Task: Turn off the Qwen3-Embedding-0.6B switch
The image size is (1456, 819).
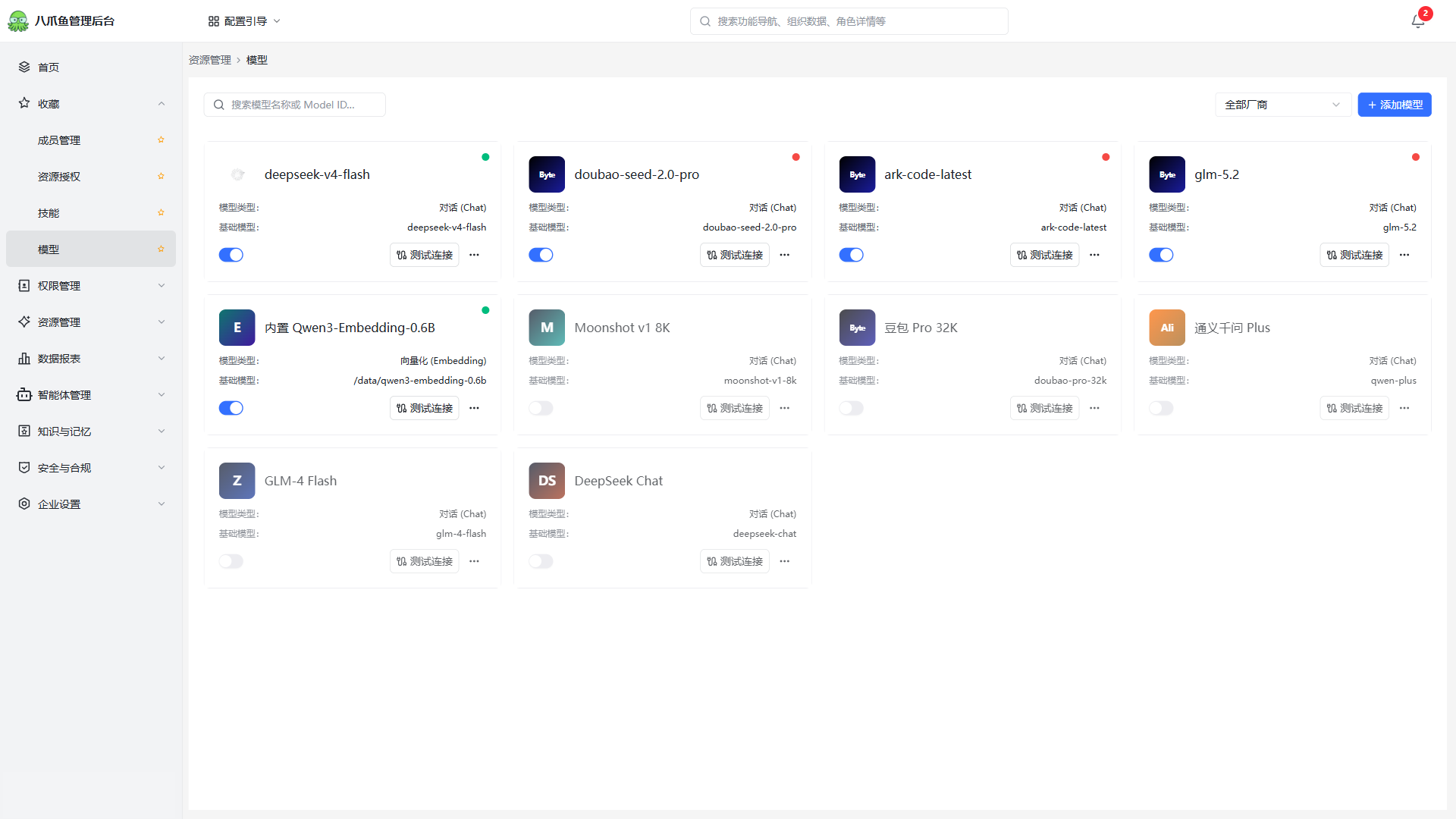Action: [x=231, y=408]
